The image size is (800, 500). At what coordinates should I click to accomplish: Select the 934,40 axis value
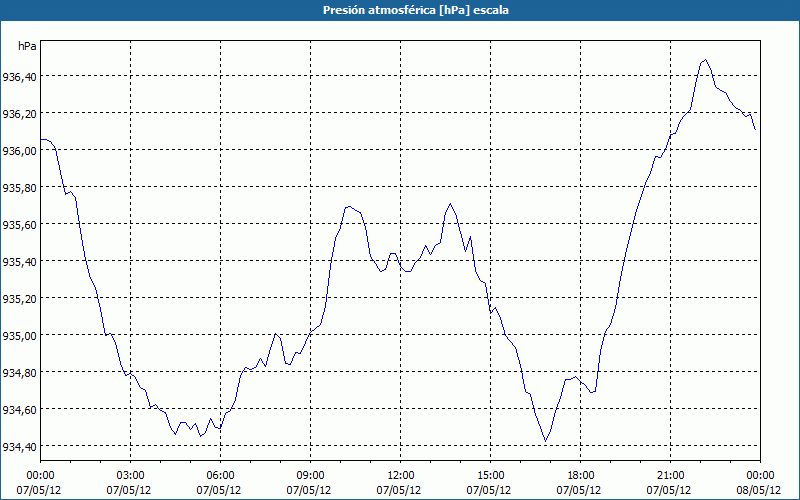19,447
